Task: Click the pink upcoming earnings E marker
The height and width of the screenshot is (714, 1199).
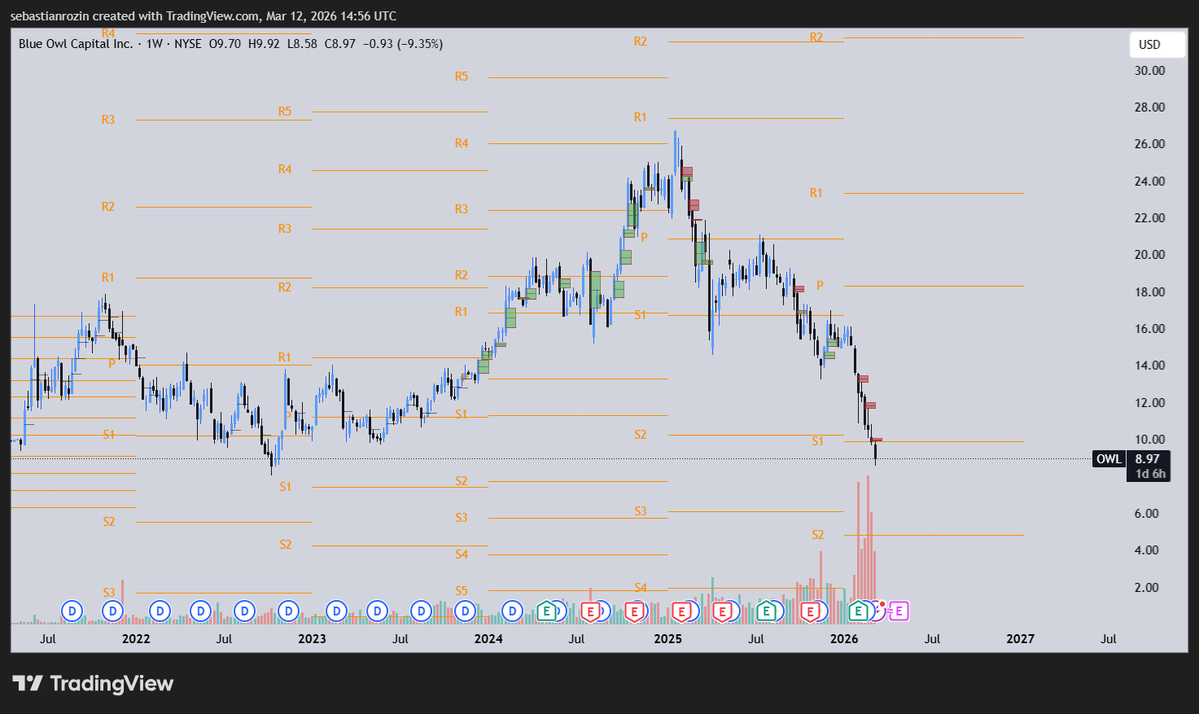Action: click(899, 611)
